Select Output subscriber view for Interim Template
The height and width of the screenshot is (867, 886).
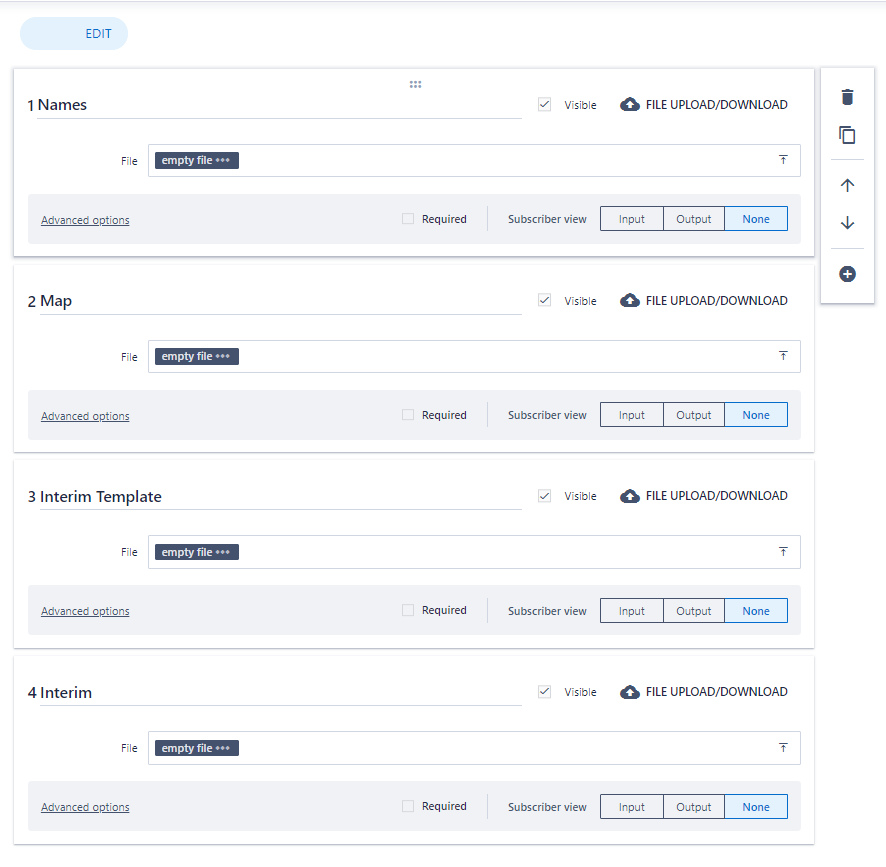tap(693, 610)
